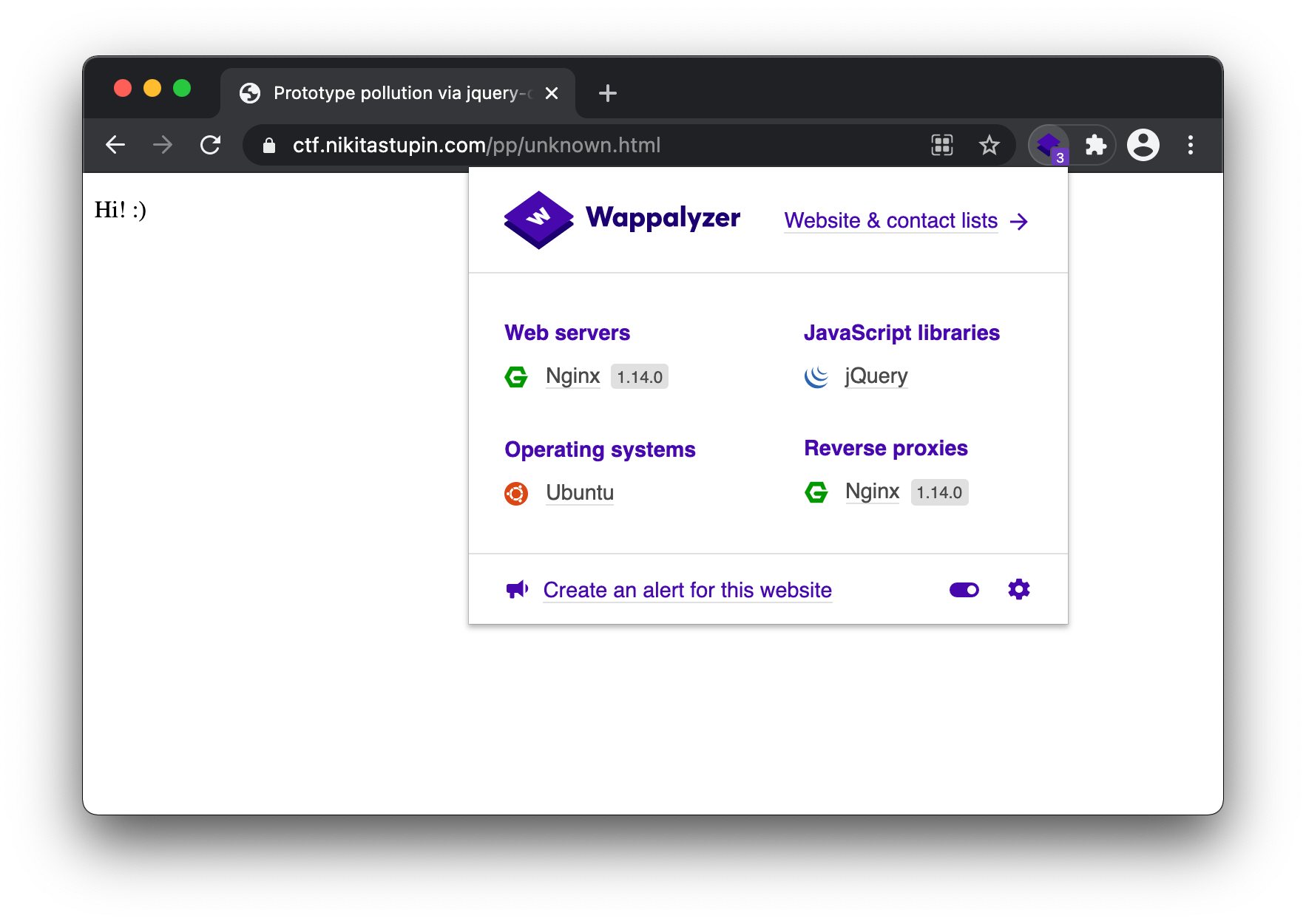Select the Prototype pollution tab
This screenshot has height=924, width=1306.
(398, 93)
